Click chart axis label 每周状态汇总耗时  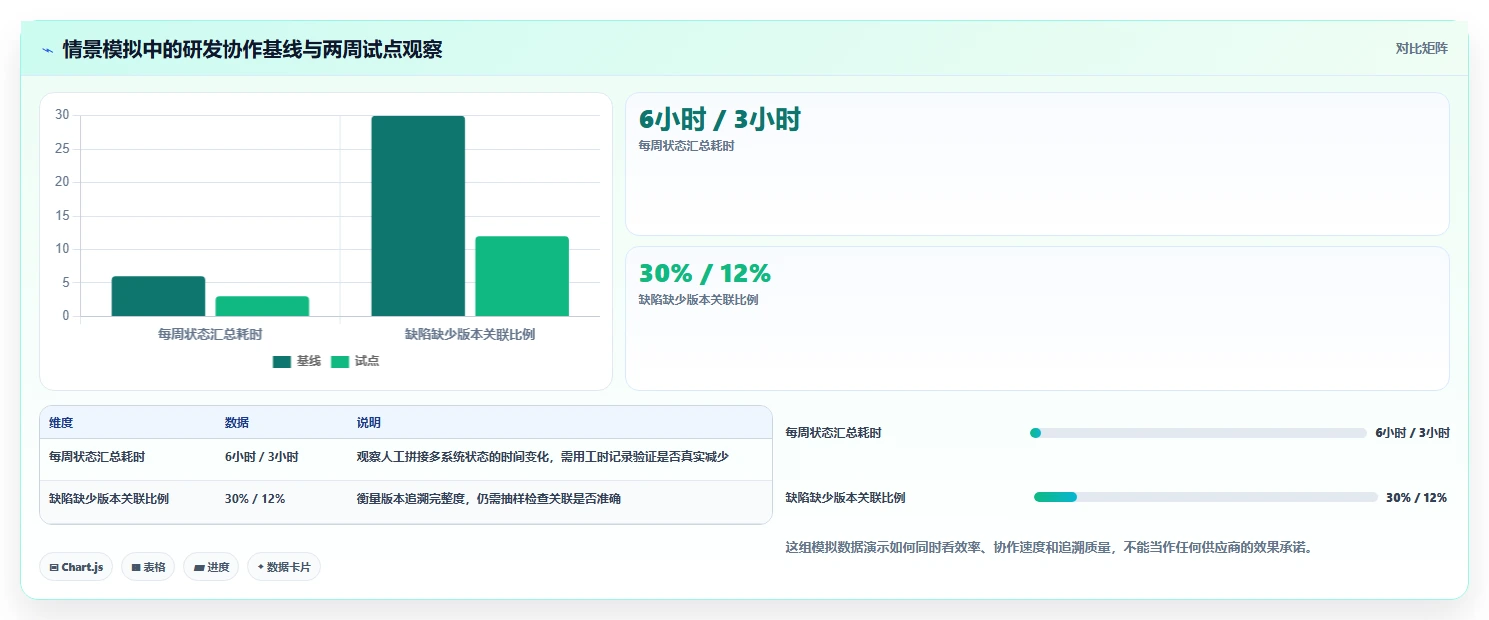[210, 334]
